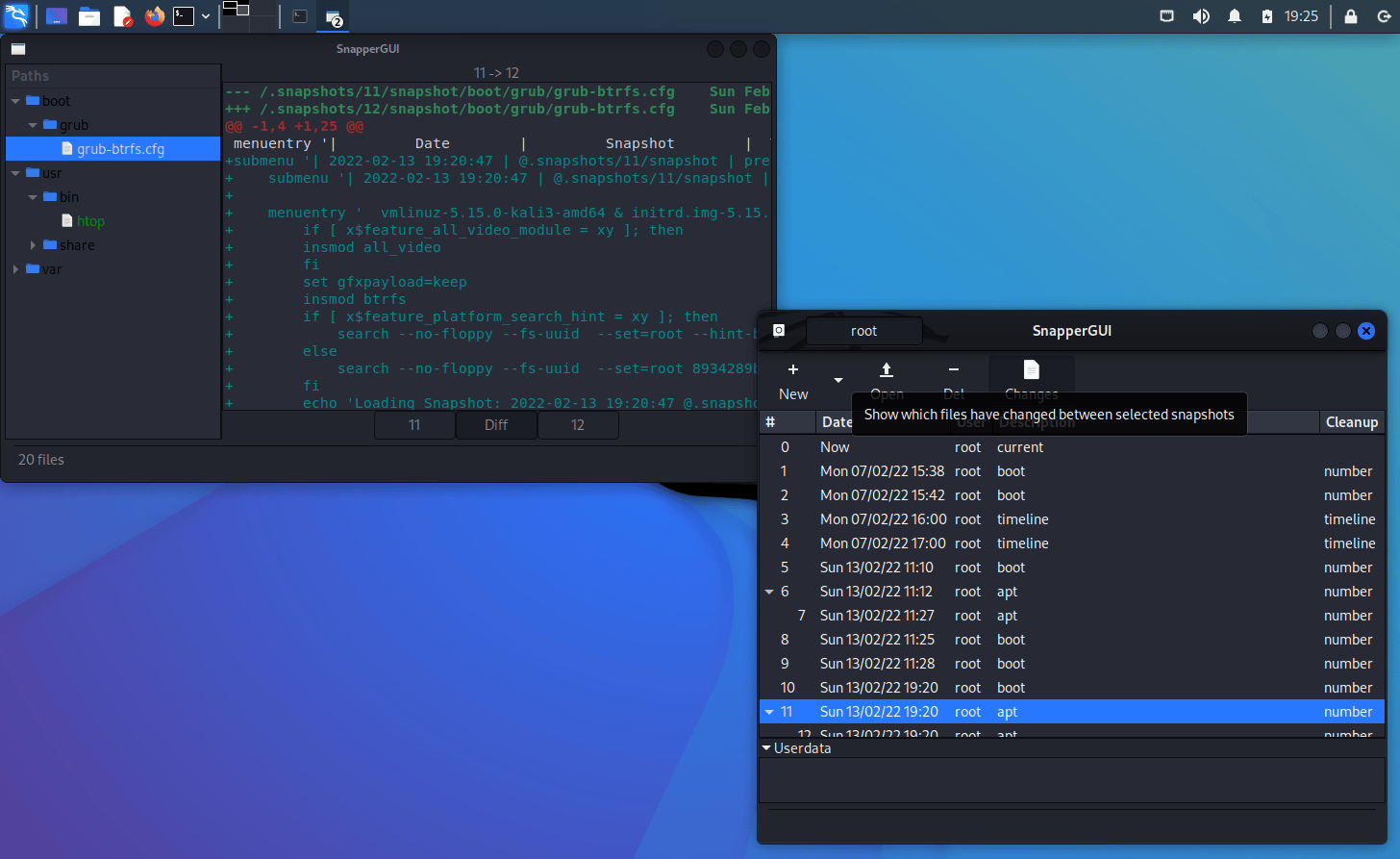This screenshot has height=859, width=1400.
Task: Open the root config selector button
Action: (863, 331)
